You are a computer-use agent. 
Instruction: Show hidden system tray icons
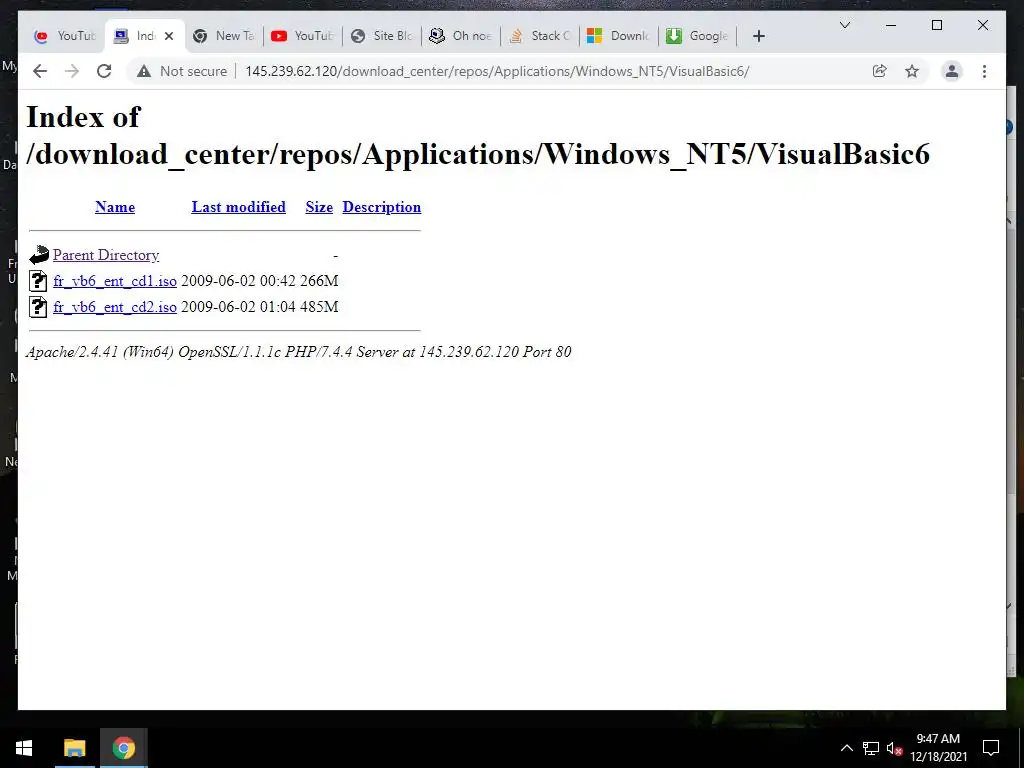point(846,748)
